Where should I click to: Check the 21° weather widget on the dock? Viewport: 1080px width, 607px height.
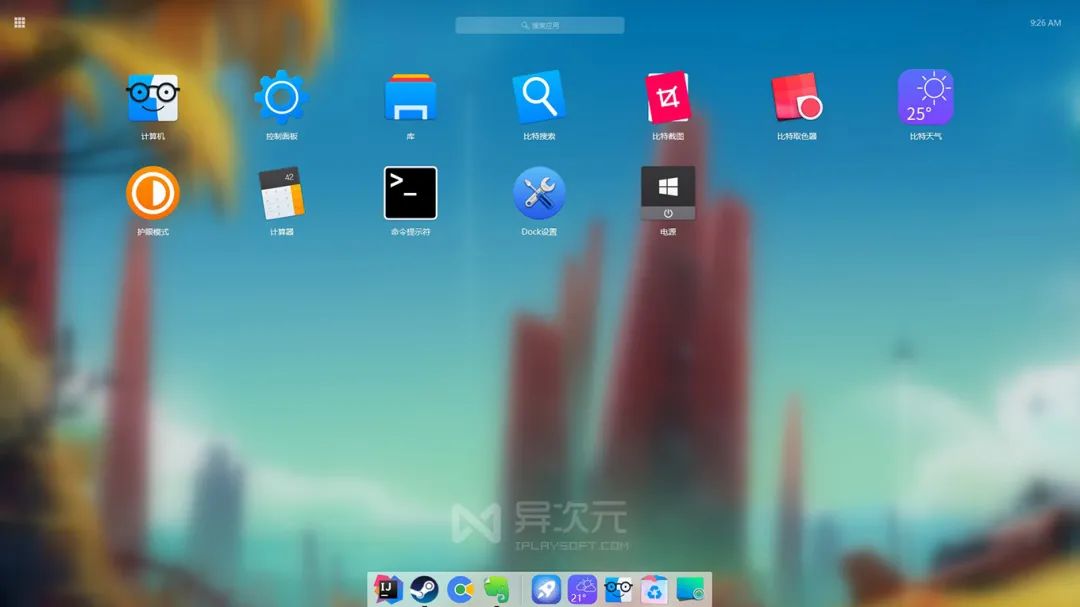(x=581, y=590)
